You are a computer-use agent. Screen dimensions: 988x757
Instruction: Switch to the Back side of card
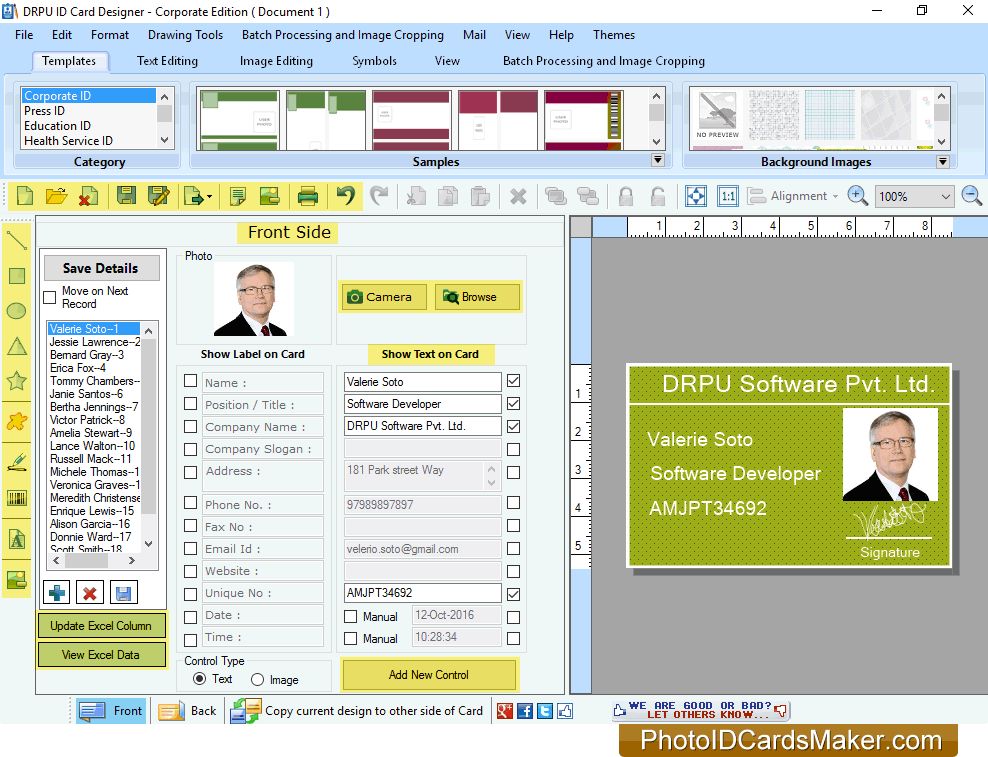[x=187, y=711]
